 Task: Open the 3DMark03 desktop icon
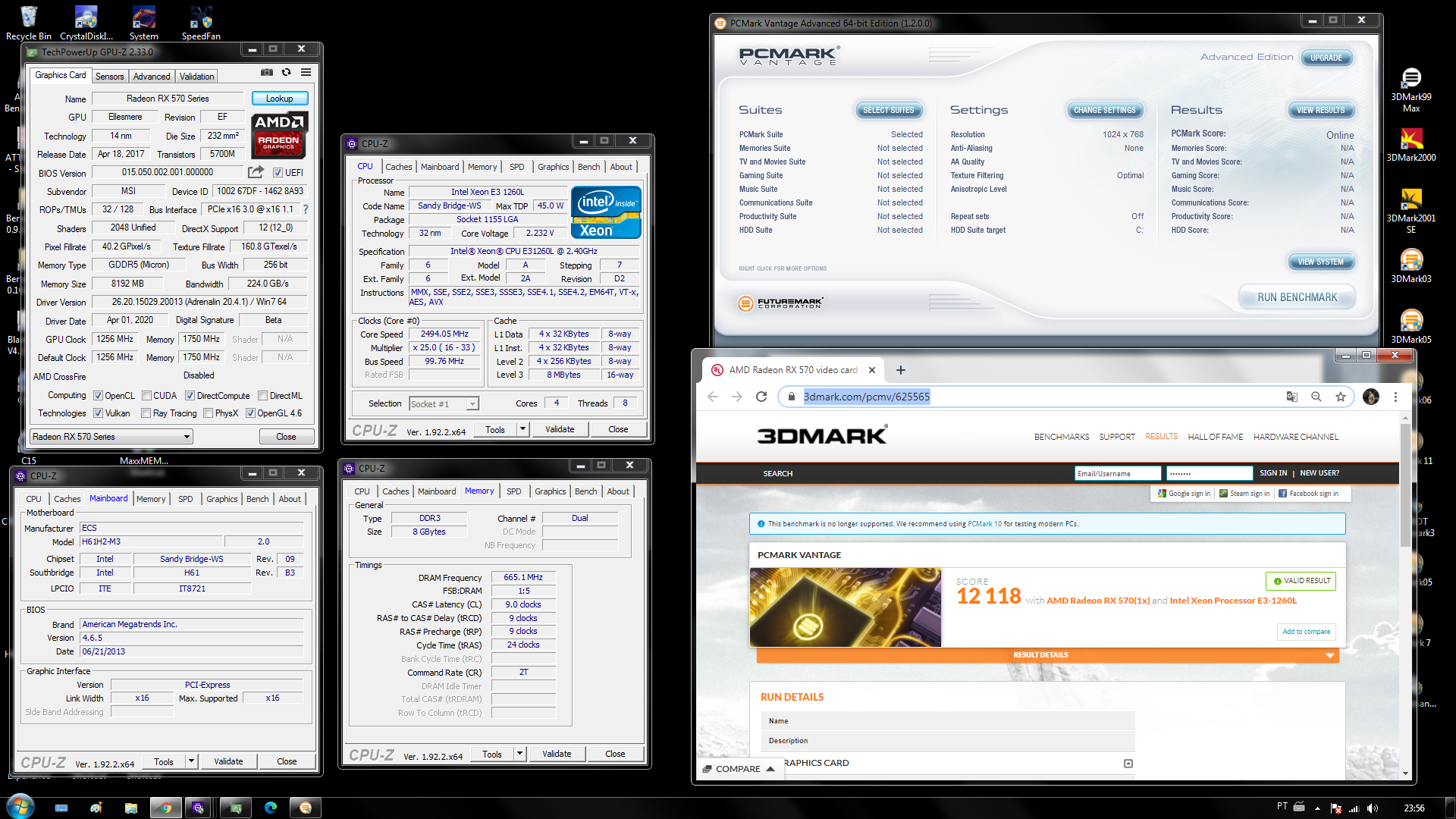pos(1411,265)
